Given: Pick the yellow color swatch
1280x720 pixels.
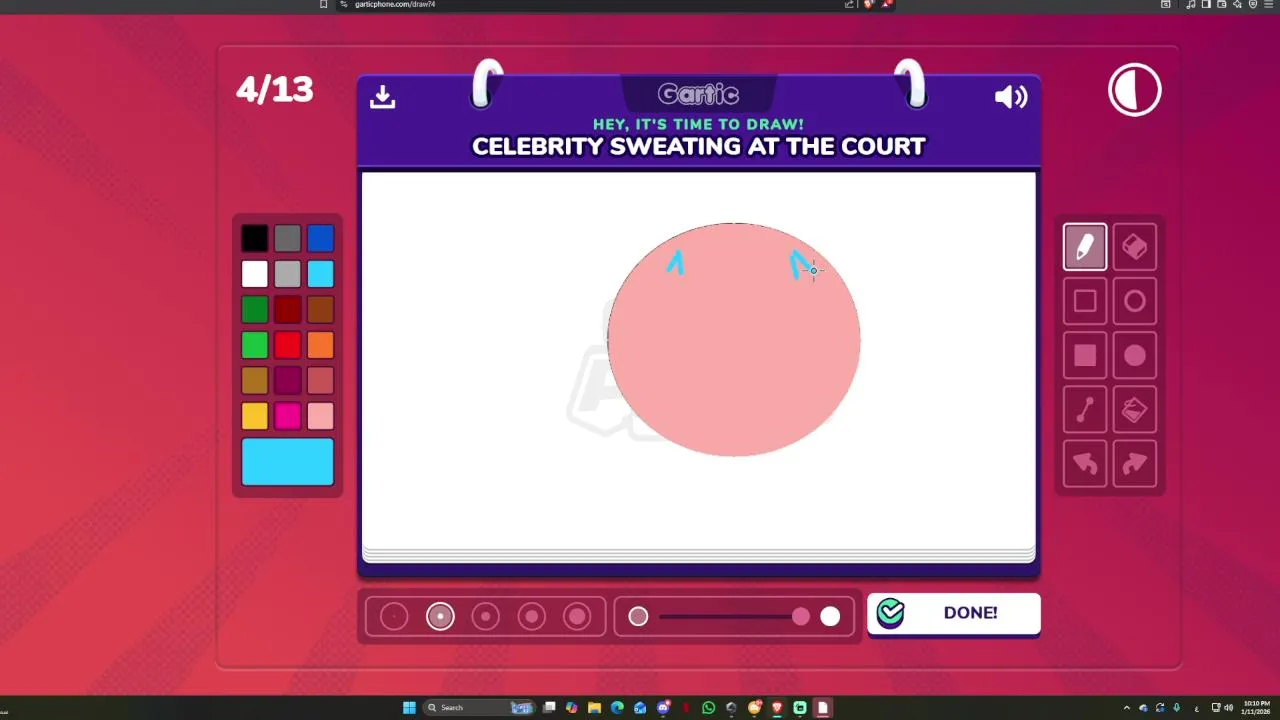Looking at the screenshot, I should click(x=254, y=416).
